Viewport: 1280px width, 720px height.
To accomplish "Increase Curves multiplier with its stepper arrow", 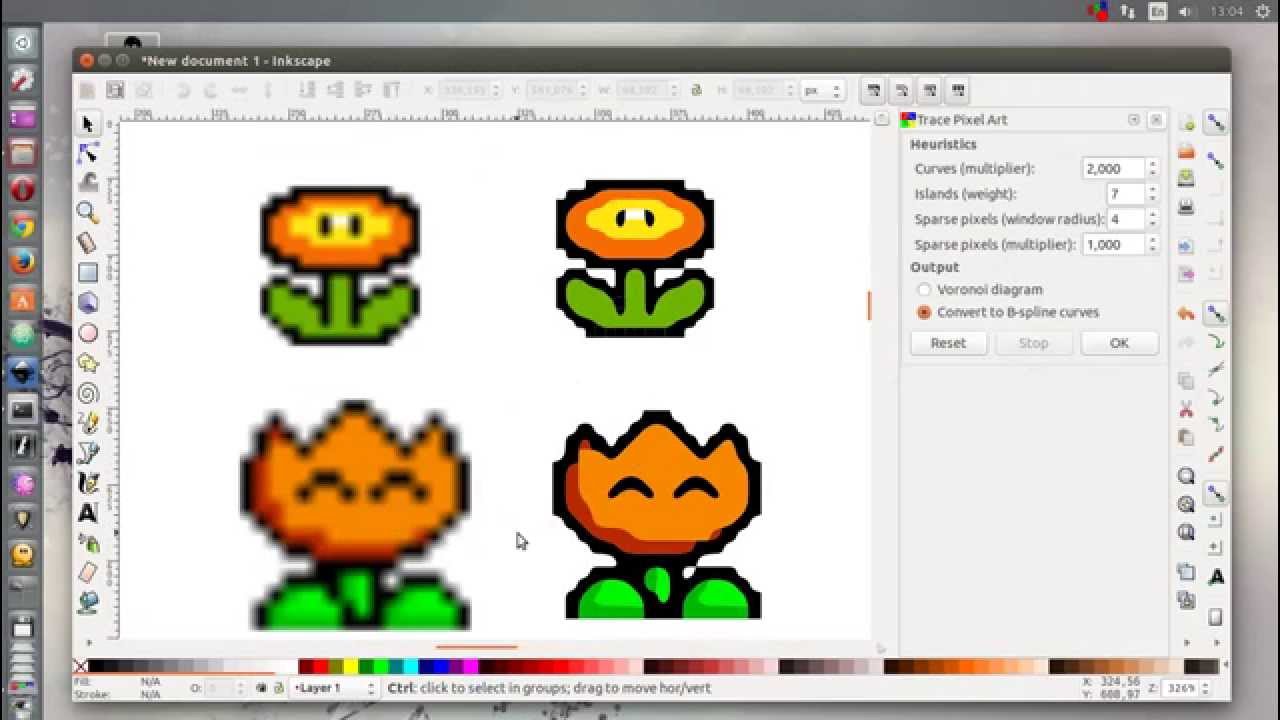I will pyautogui.click(x=1153, y=163).
